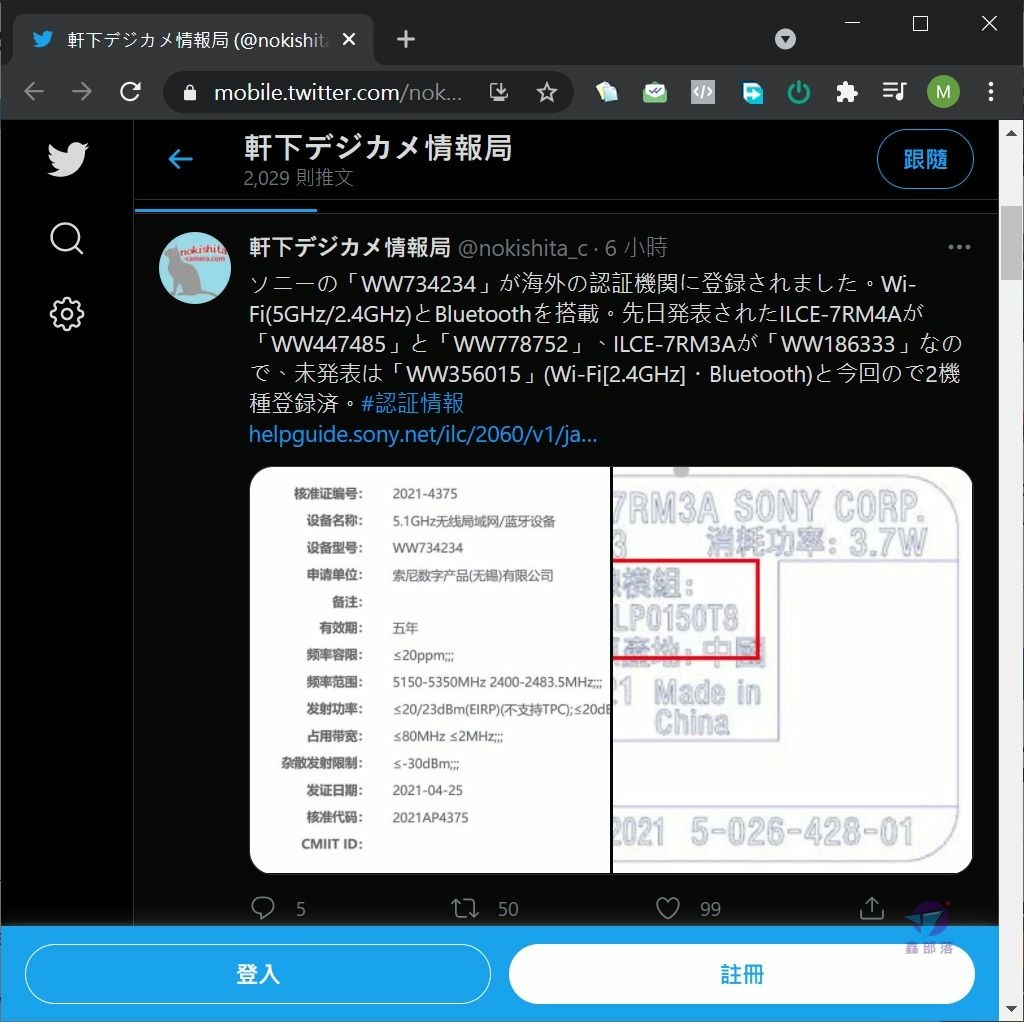The image size is (1024, 1022).
Task: Click the 登入 login button
Action: point(258,974)
